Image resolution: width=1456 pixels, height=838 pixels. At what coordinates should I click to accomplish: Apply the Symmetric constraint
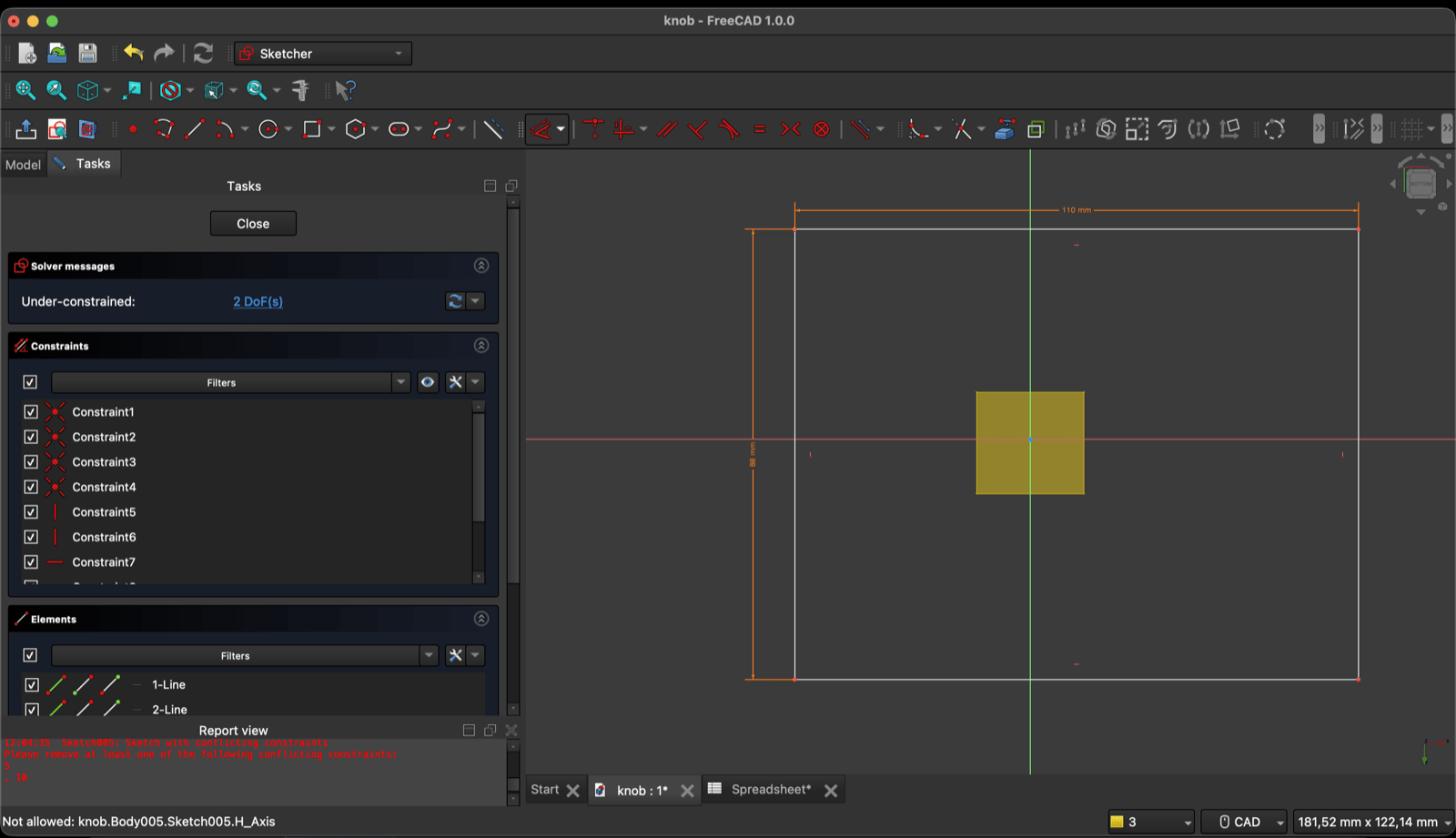click(791, 129)
